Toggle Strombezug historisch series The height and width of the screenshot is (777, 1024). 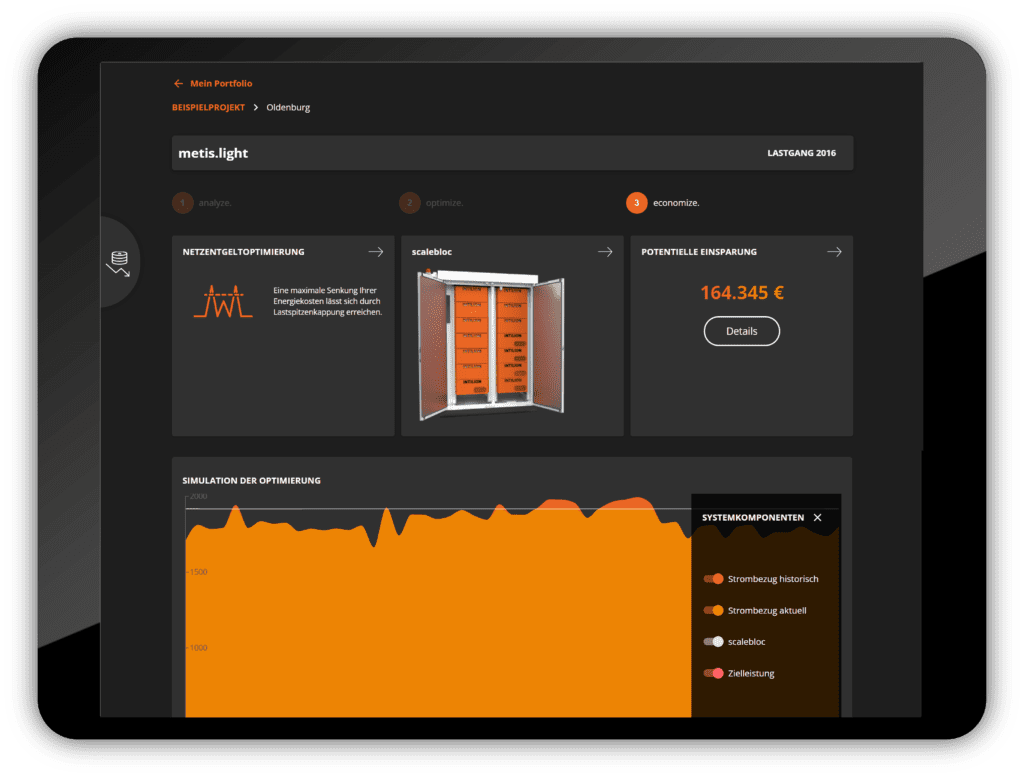pos(713,579)
